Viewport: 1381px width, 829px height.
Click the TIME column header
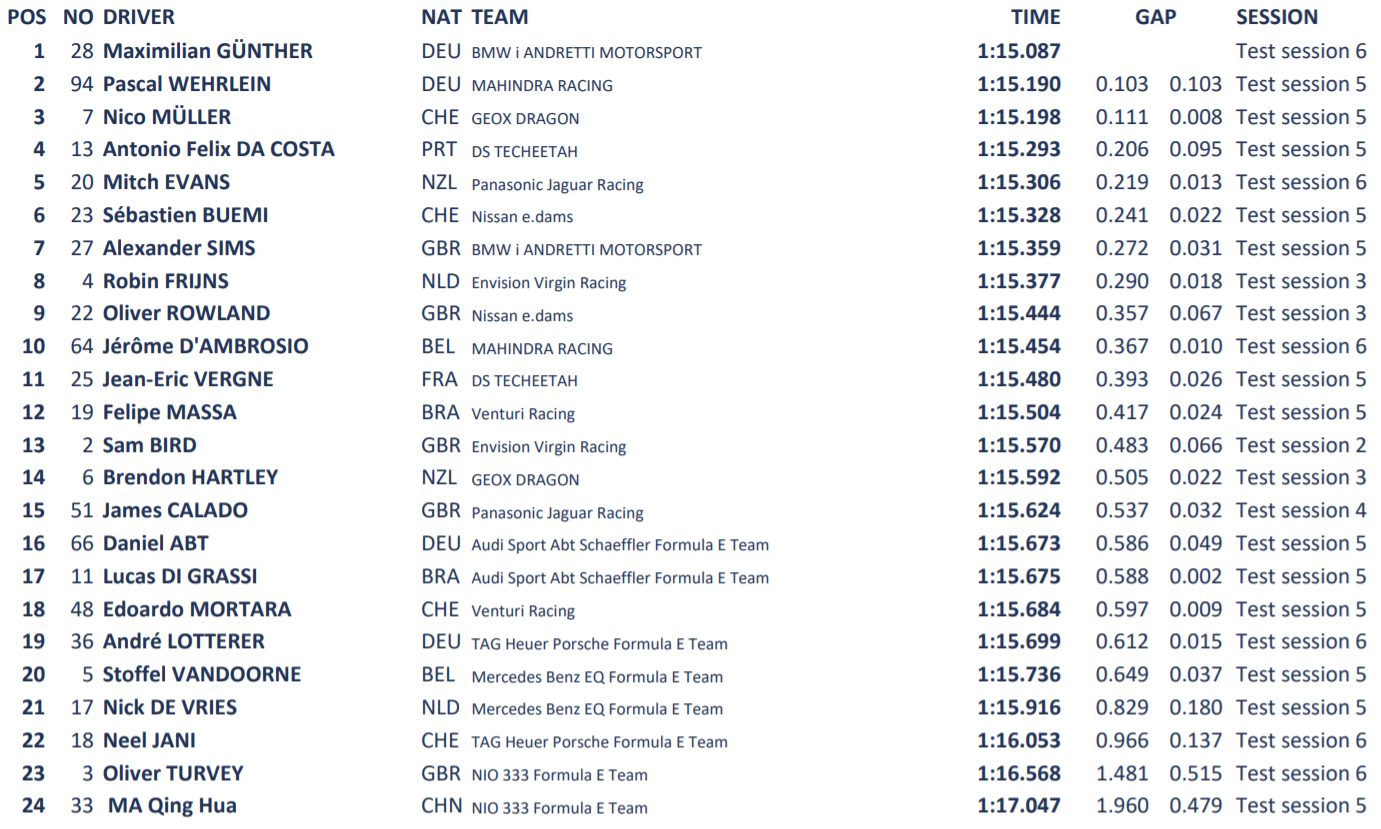1035,17
